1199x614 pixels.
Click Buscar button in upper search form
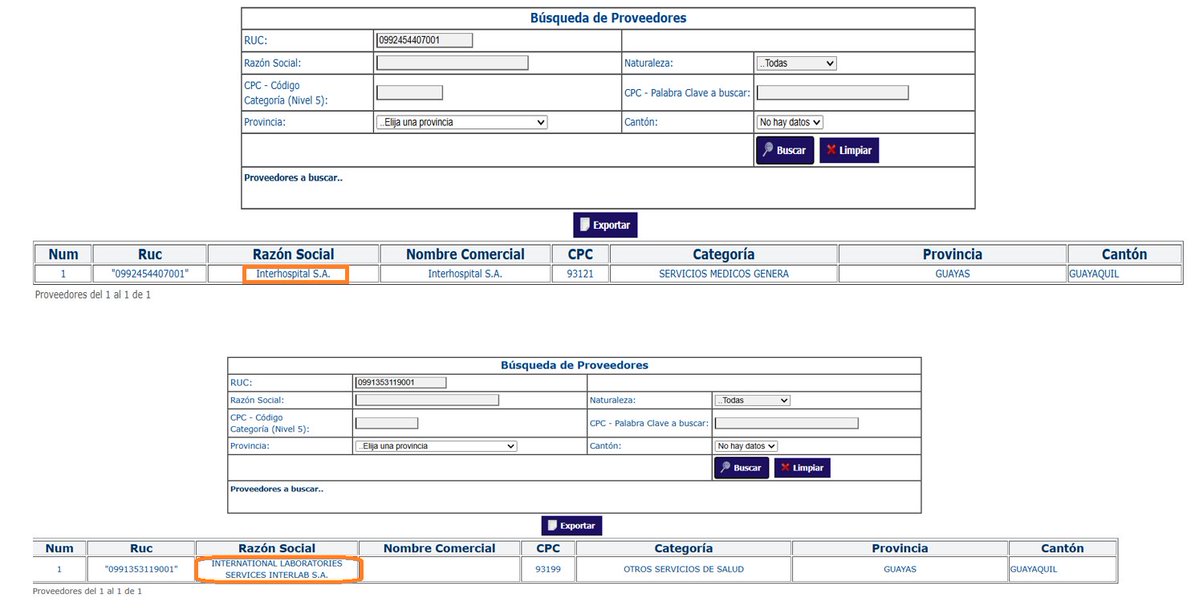[785, 151]
